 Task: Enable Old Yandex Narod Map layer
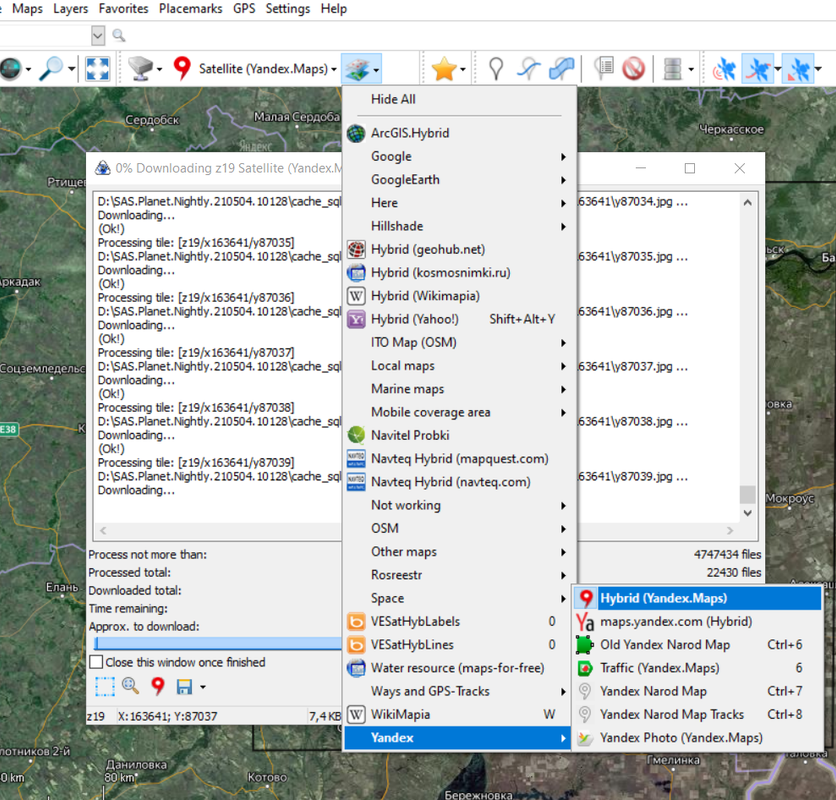click(697, 644)
